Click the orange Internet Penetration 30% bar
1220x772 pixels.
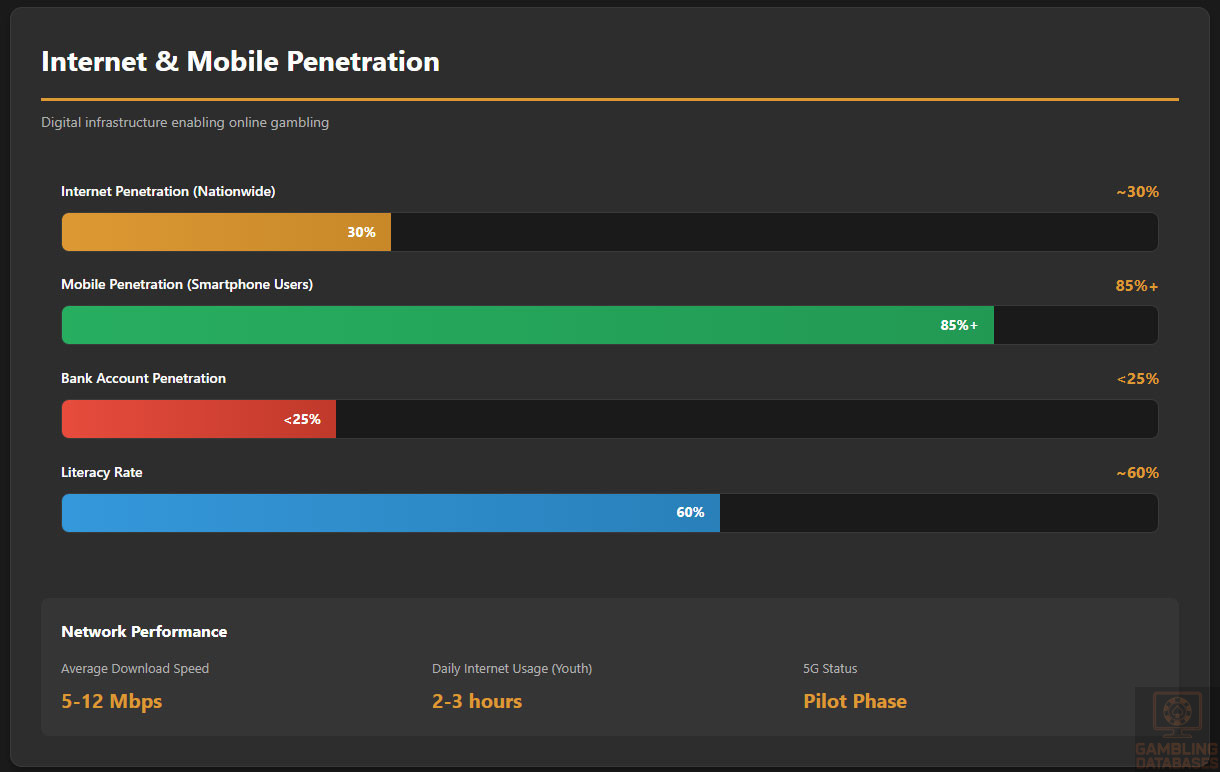tap(226, 232)
